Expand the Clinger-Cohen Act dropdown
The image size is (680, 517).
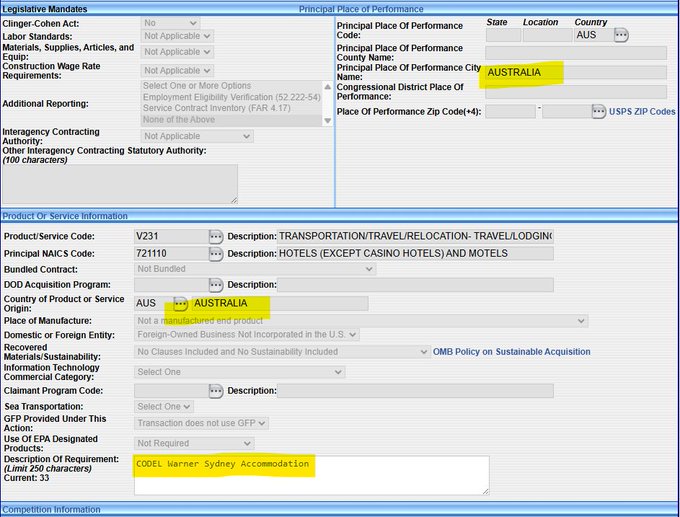[170, 22]
